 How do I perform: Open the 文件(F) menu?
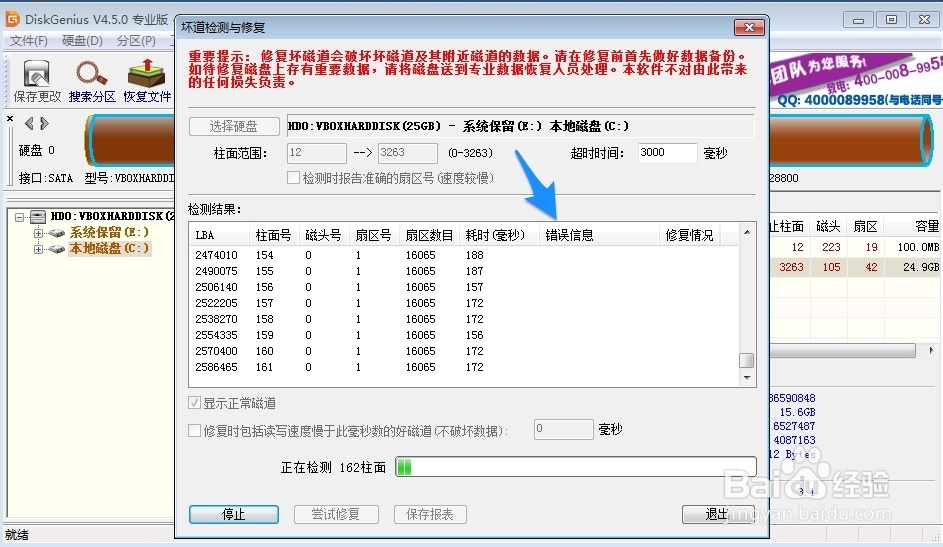pos(29,41)
